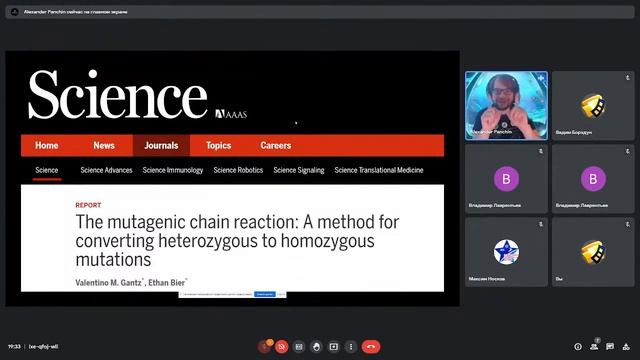
Task: Click the blue button in the screen-sharing notice bar
Action: 264,294
